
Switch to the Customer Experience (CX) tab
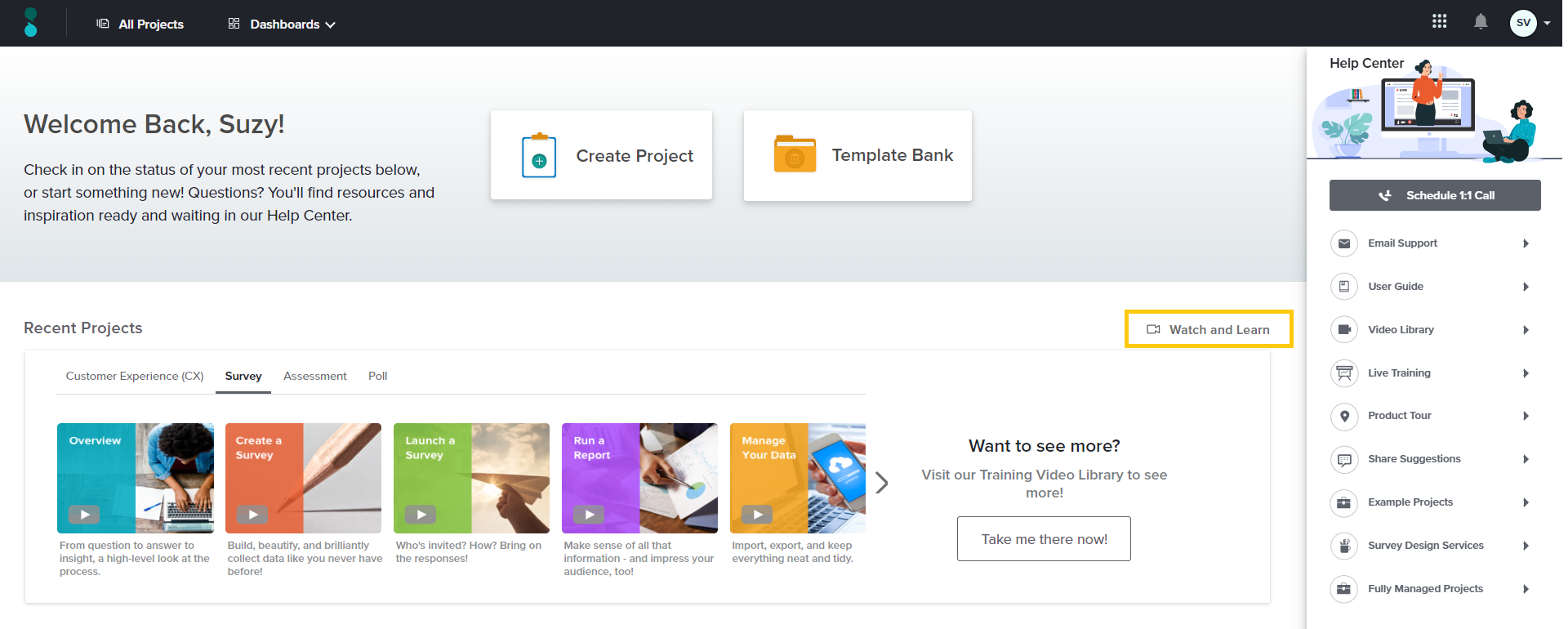click(x=135, y=377)
